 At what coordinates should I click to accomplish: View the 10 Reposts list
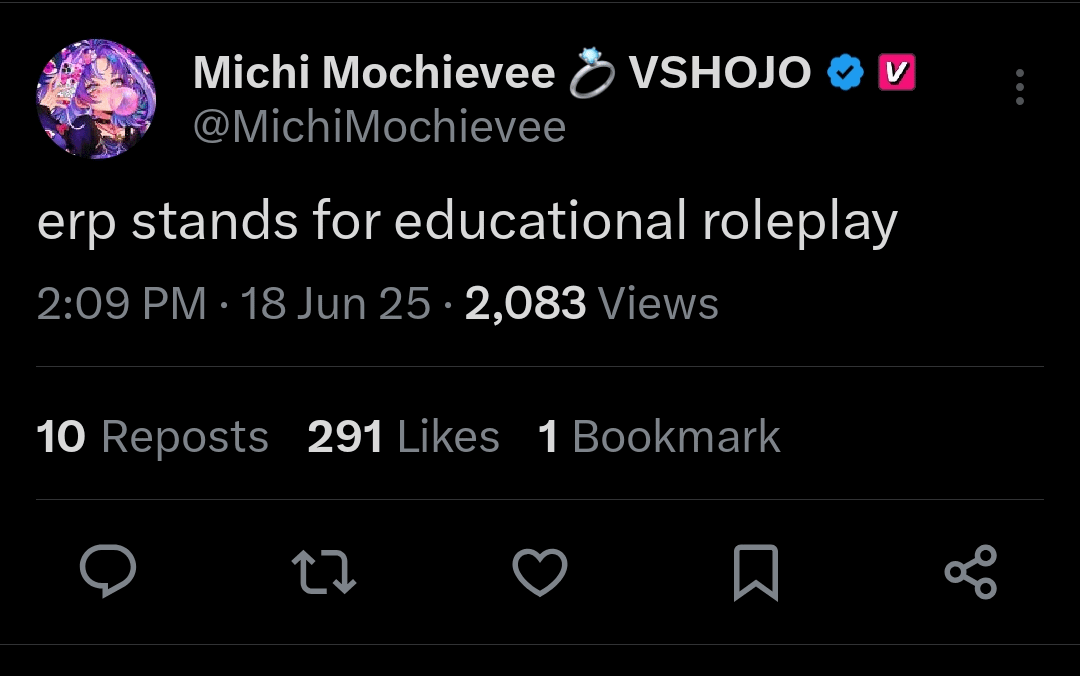click(152, 436)
